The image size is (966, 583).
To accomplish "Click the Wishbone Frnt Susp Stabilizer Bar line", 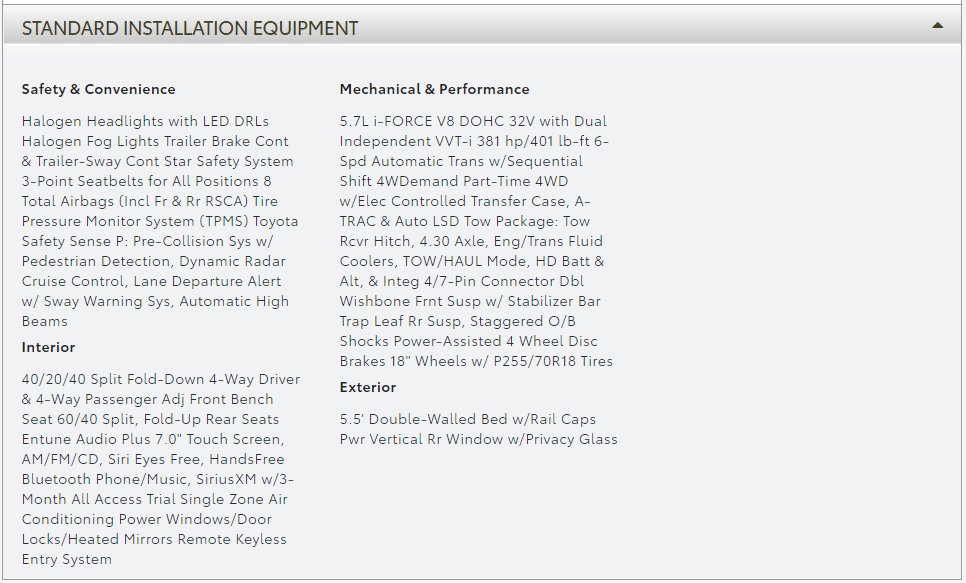I will click(x=469, y=301).
